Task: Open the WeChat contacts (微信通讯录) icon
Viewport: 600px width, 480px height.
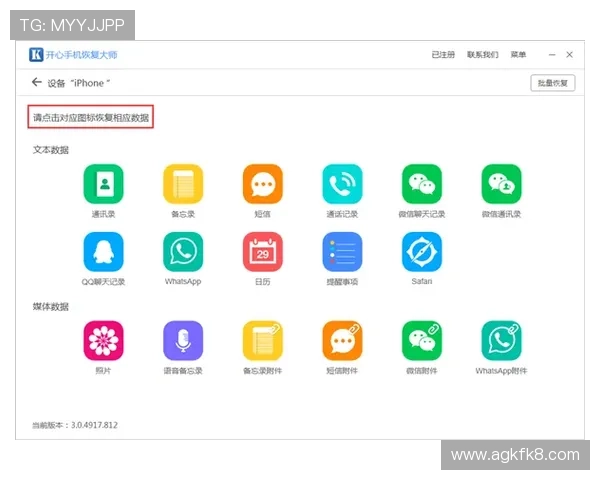Action: (501, 184)
